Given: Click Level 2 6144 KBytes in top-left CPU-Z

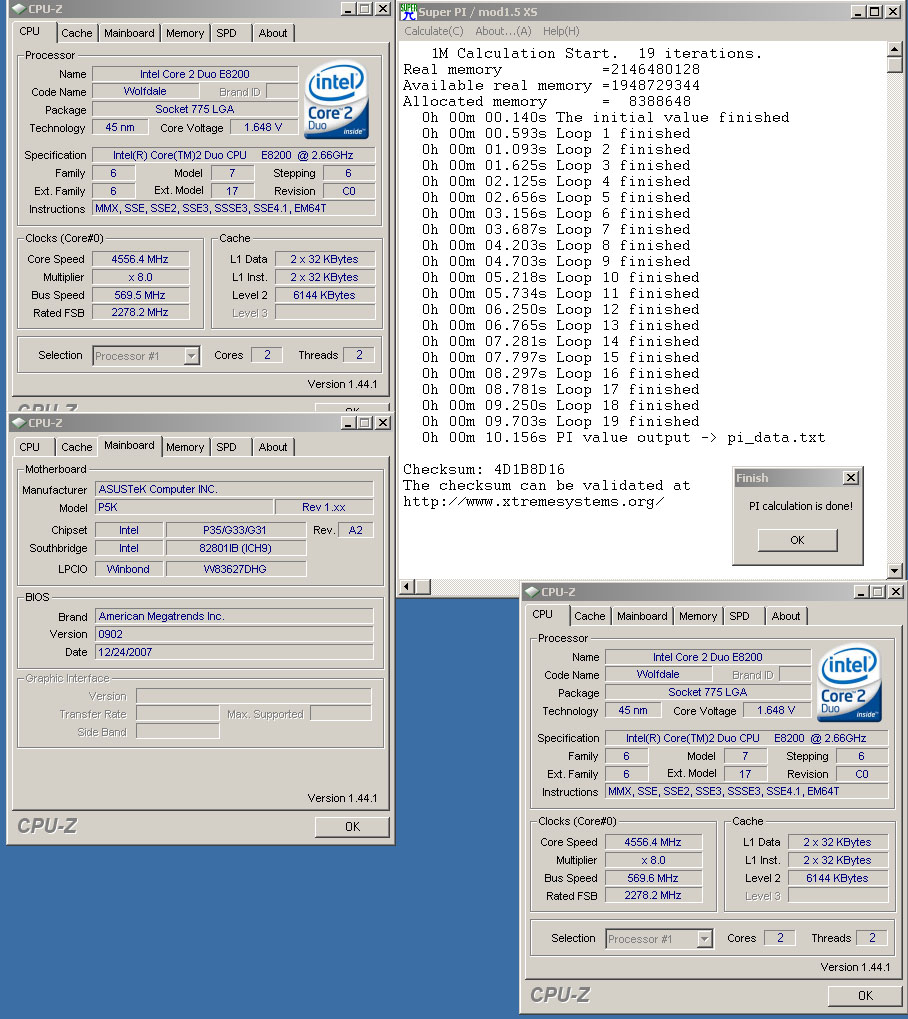Looking at the screenshot, I should (x=324, y=295).
